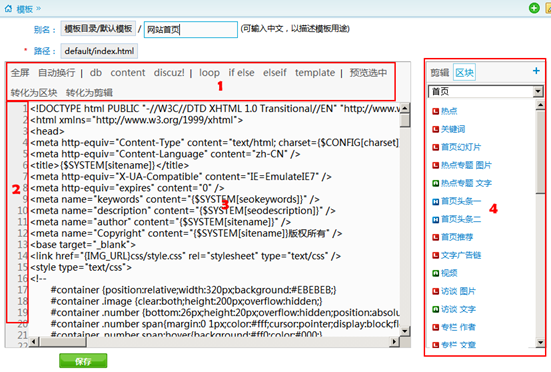
Task: Click the red icon beside 关键词
Action: (x=435, y=129)
